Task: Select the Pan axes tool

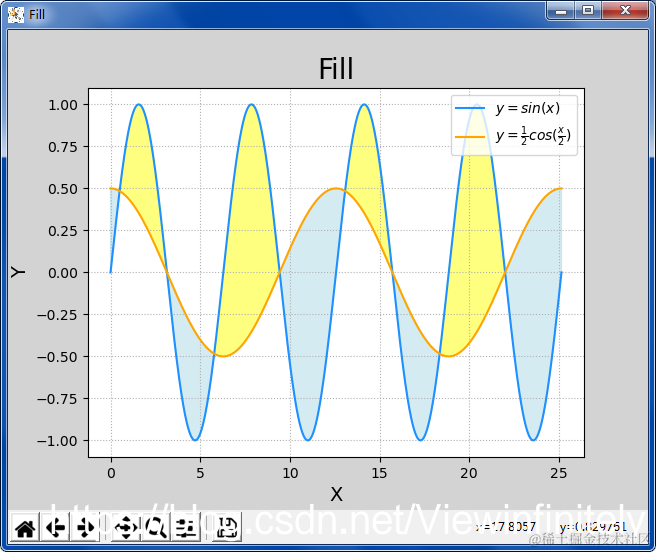Action: 126,528
